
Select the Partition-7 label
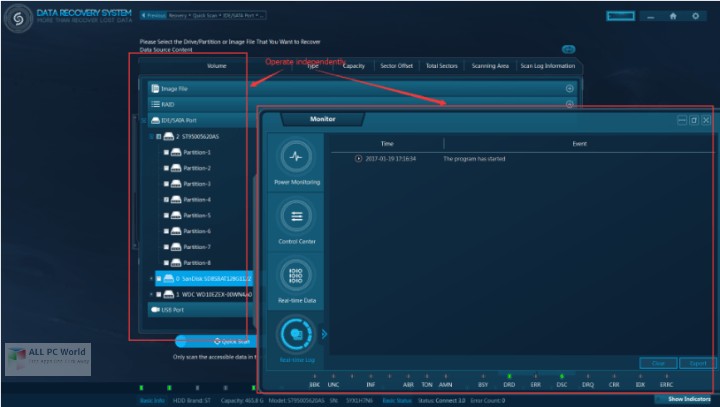(197, 247)
